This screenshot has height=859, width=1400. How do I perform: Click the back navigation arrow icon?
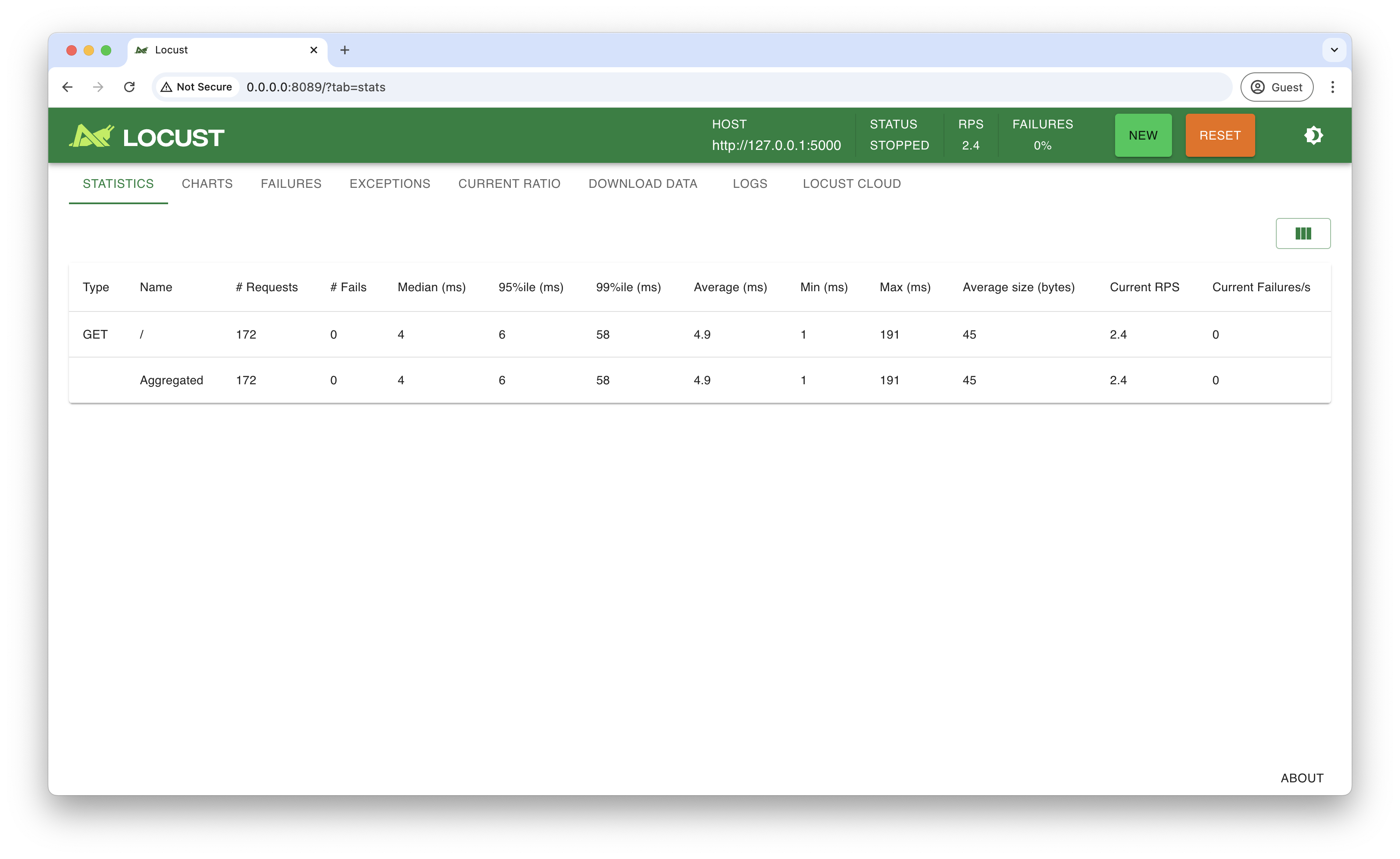pos(68,87)
